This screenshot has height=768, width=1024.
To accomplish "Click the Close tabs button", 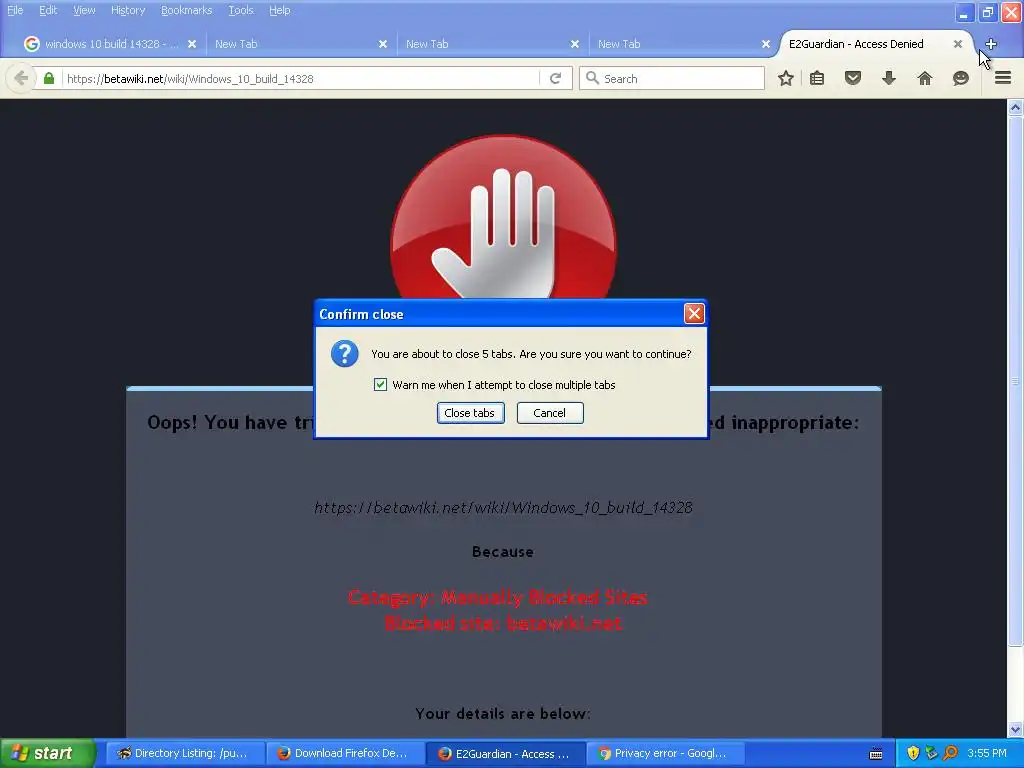I will pos(470,413).
